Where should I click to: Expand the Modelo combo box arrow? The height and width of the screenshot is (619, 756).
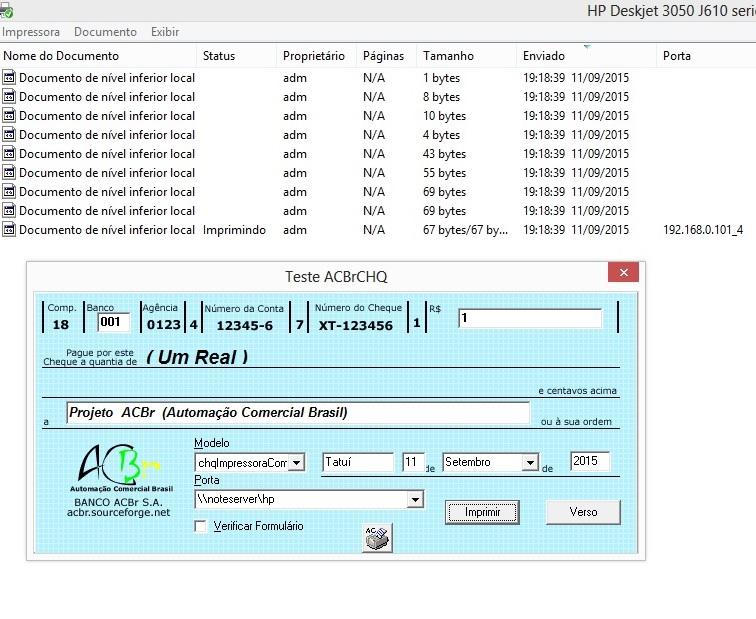point(297,463)
